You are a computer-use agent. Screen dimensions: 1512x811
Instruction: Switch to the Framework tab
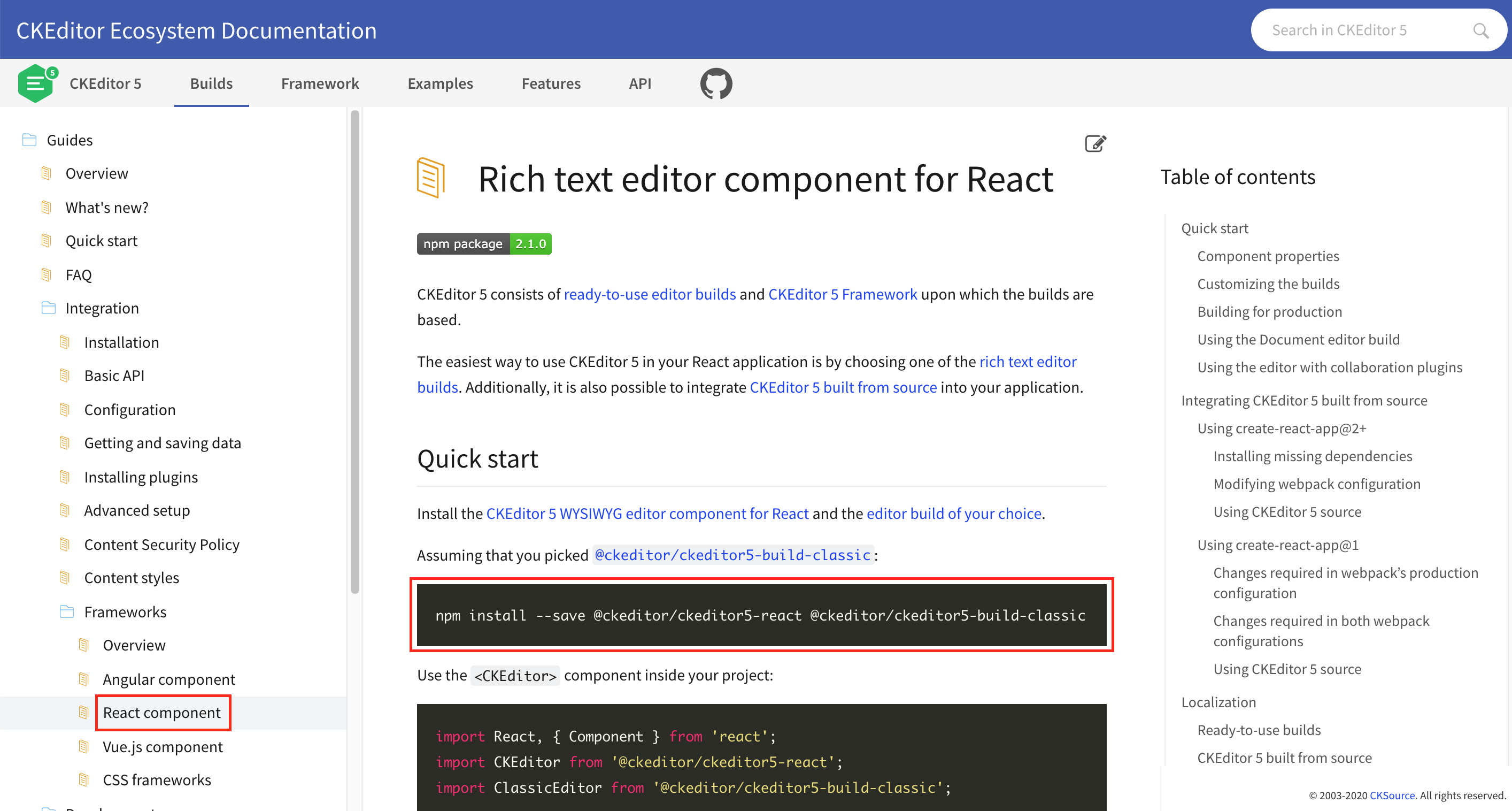320,83
